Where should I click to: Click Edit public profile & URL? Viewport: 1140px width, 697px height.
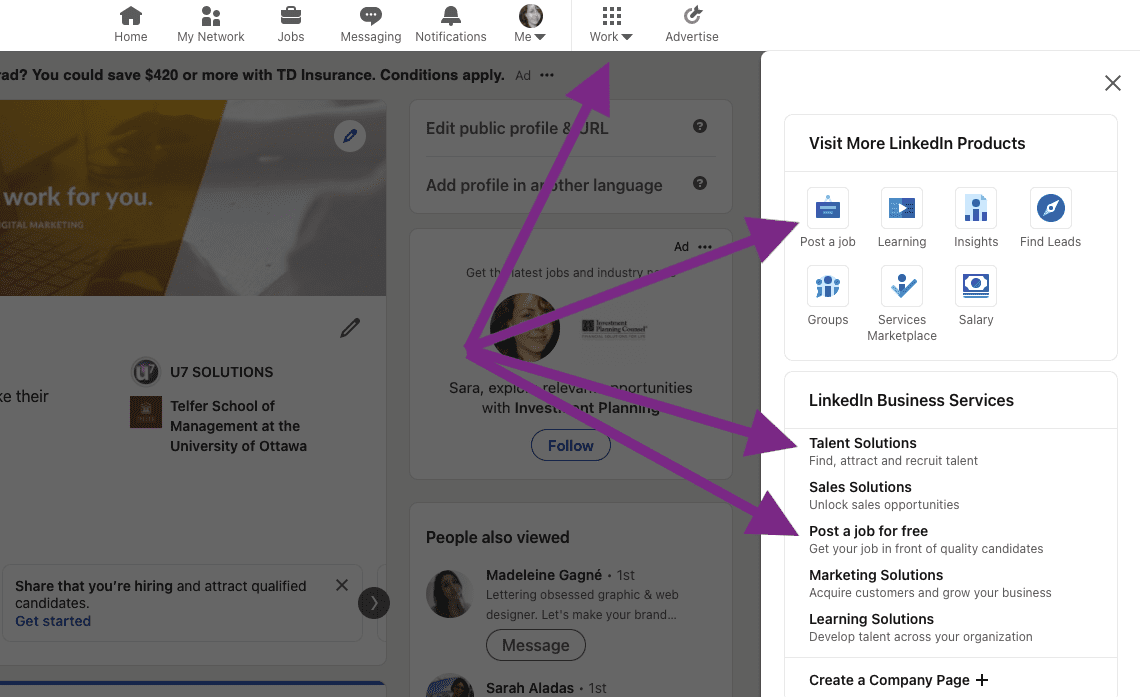[517, 129]
